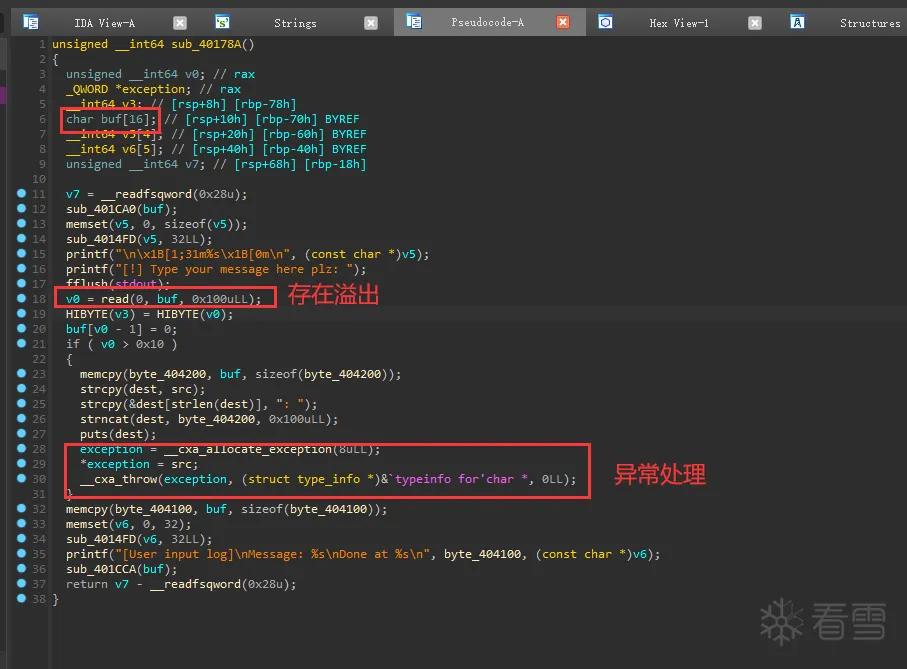Click the __cxa_throw call on line 30
Viewport: 907px width, 669px height.
119,479
